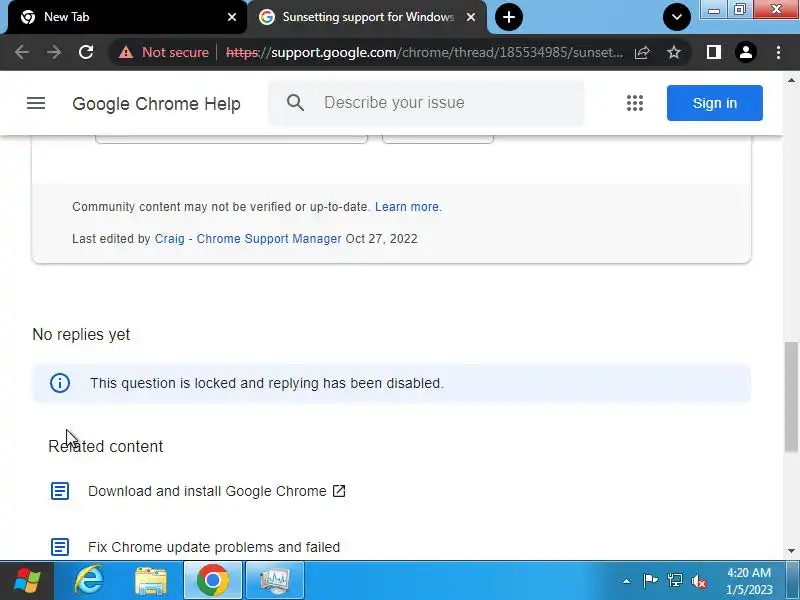Close the New Tab tab

[232, 17]
